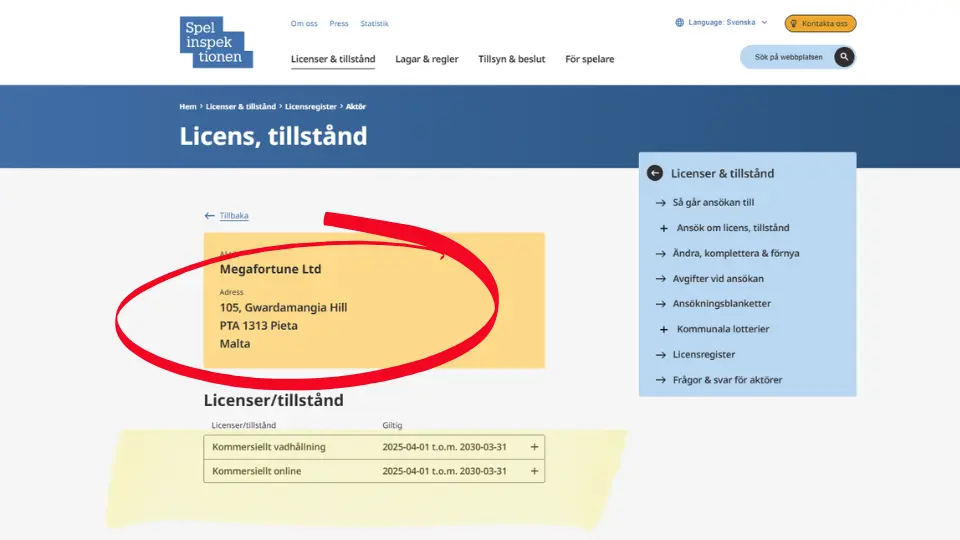Focus the Sök på webbplatsen search field

click(789, 57)
